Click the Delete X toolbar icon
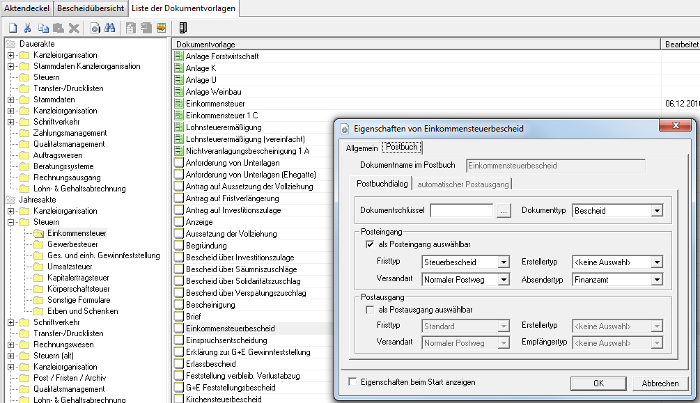Viewport: 700px width, 403px height. coord(74,29)
